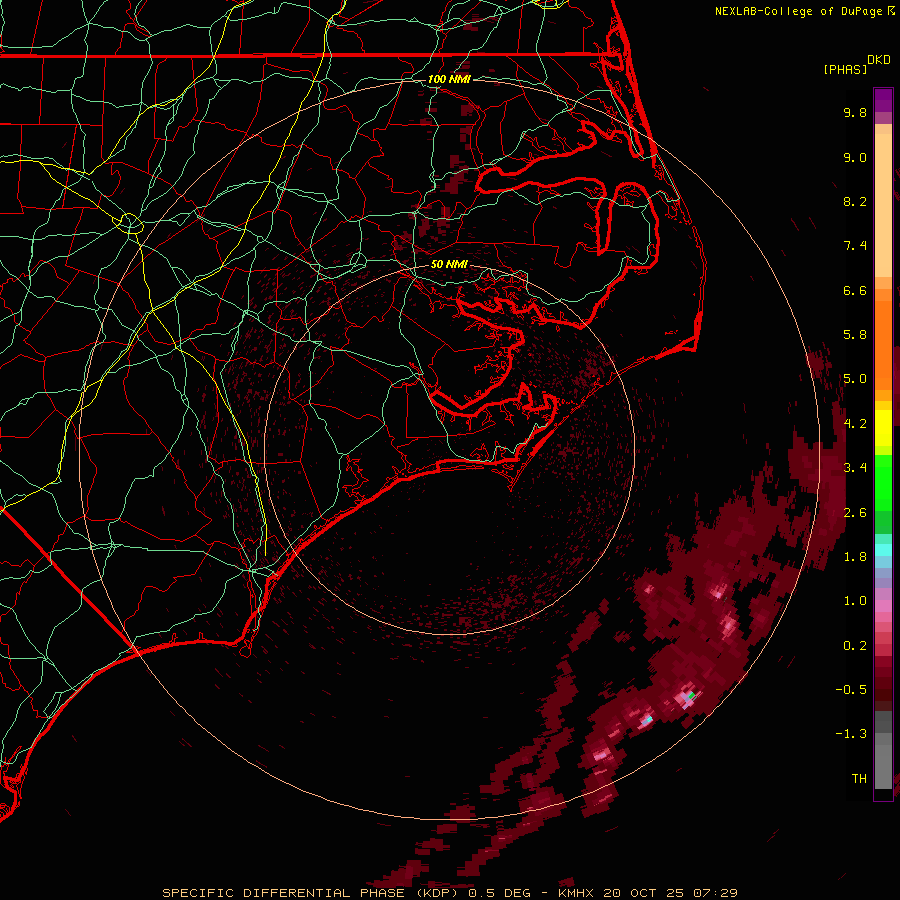Viewport: 900px width, 900px height.
Task: Click the 50 NMI range ring label
Action: click(x=449, y=264)
